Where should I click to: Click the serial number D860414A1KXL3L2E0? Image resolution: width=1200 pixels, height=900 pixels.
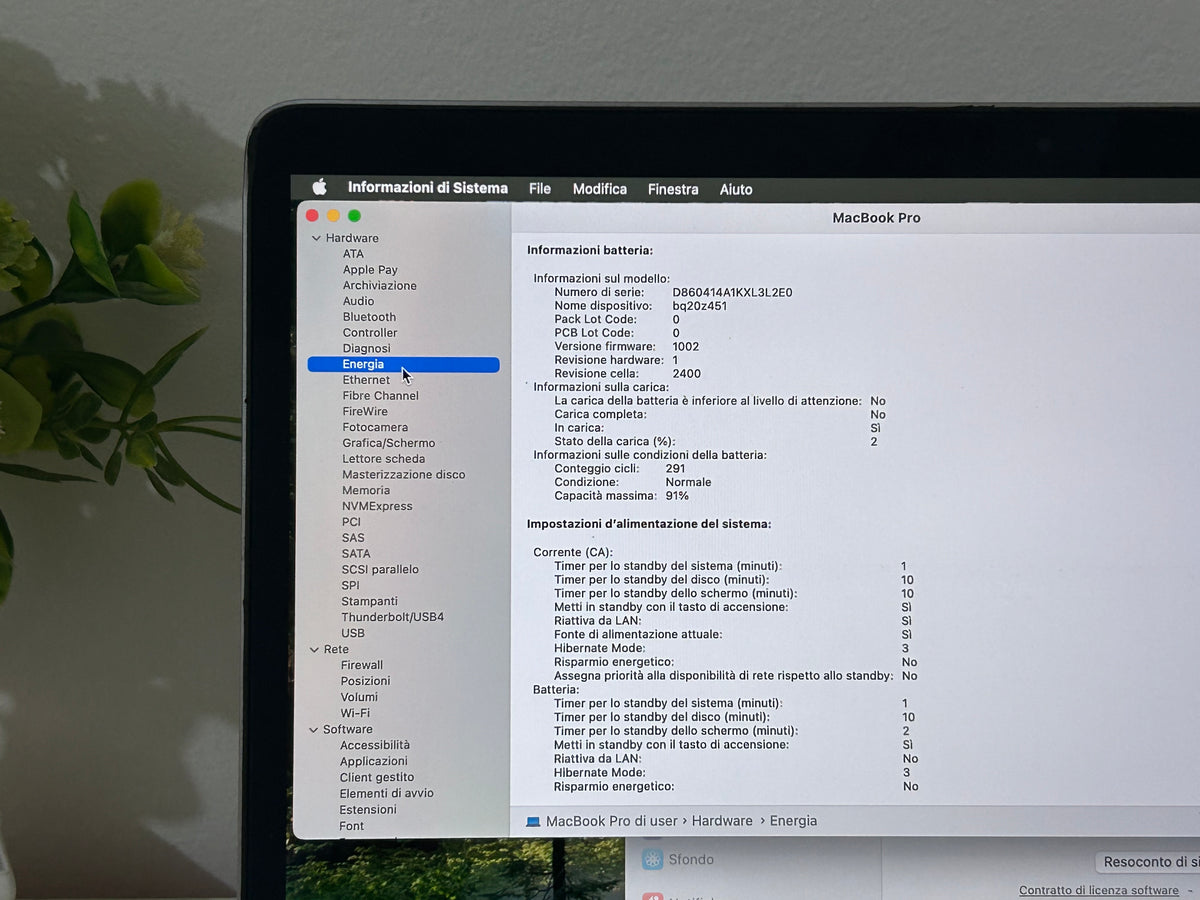[x=732, y=293]
